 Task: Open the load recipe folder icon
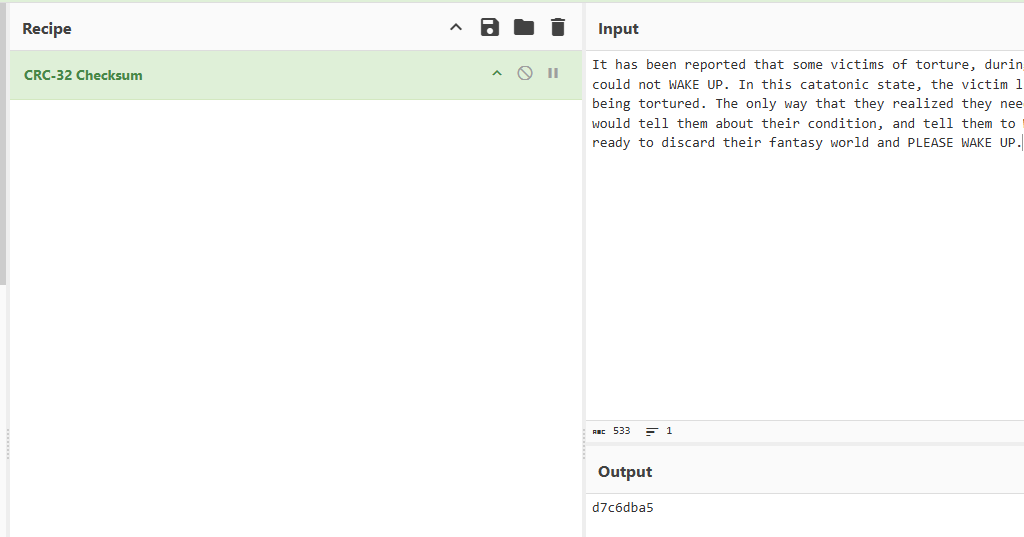coord(524,27)
